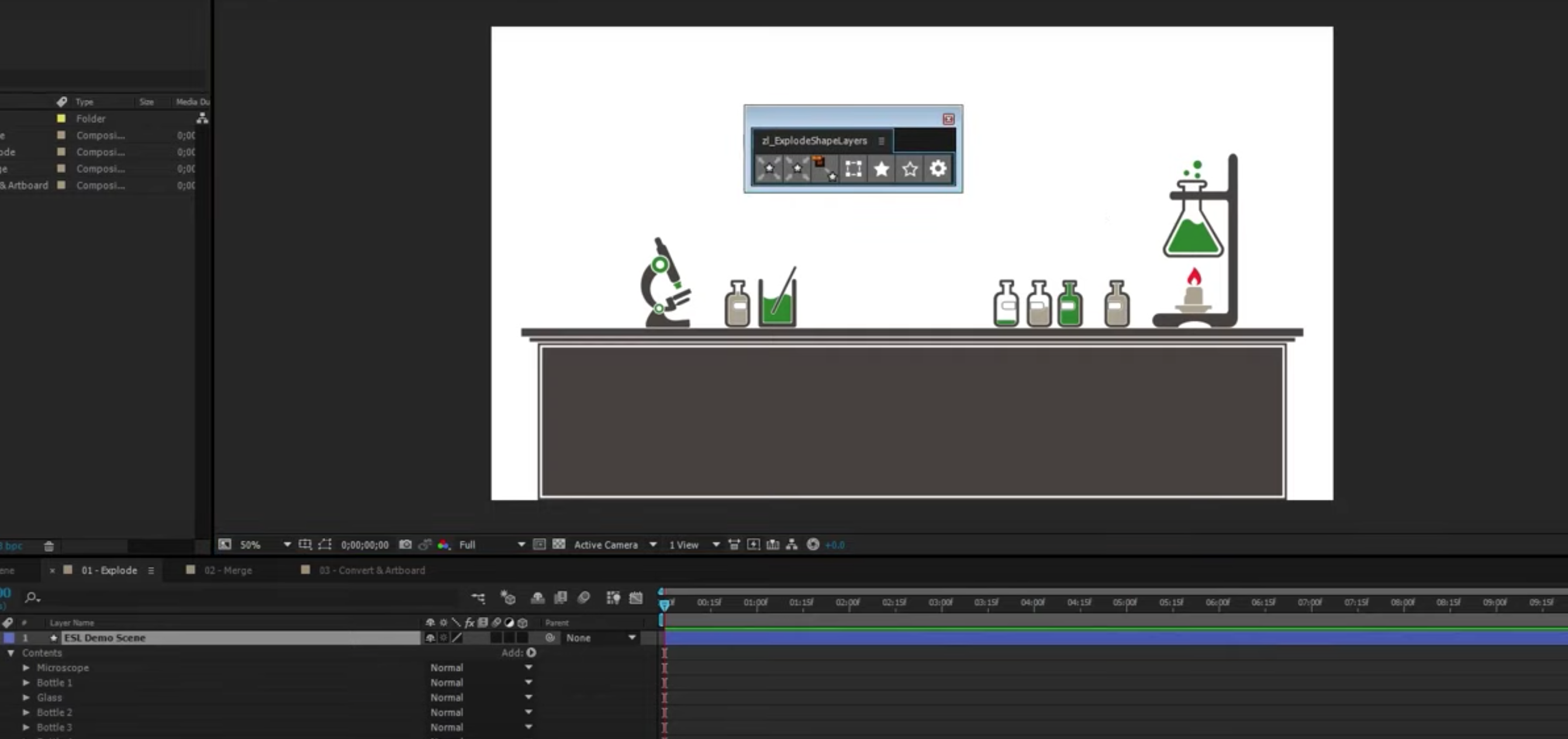Click the select shape points square icon
The width and height of the screenshot is (1568, 739).
coord(854,168)
